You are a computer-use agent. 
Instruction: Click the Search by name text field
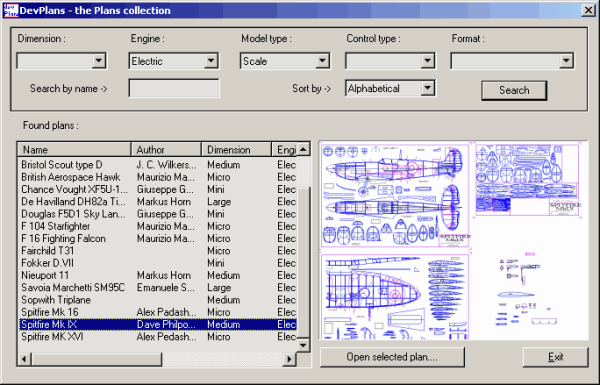(174, 88)
